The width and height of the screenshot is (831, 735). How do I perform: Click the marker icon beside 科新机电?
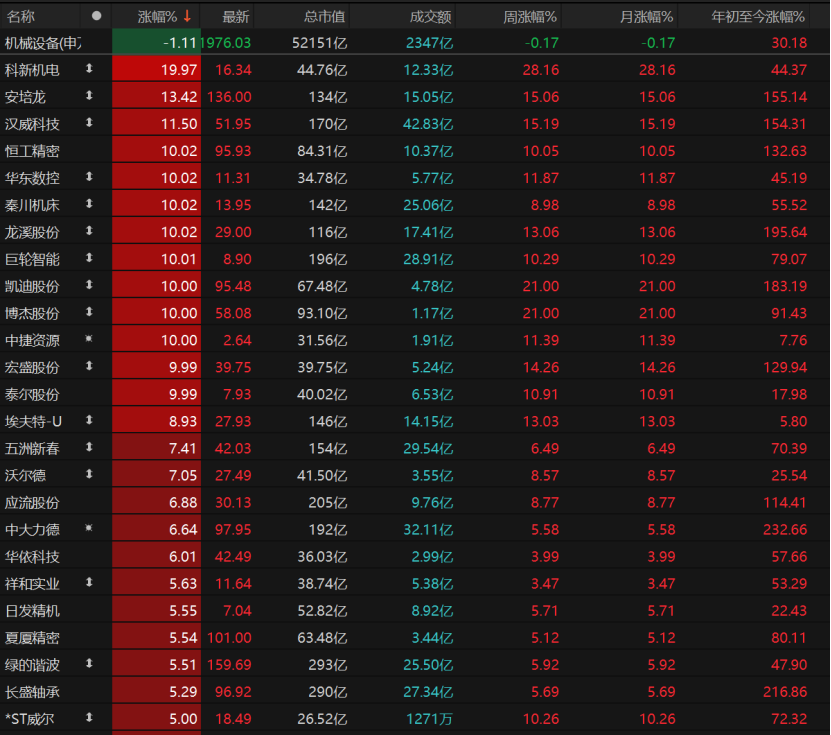[89, 69]
